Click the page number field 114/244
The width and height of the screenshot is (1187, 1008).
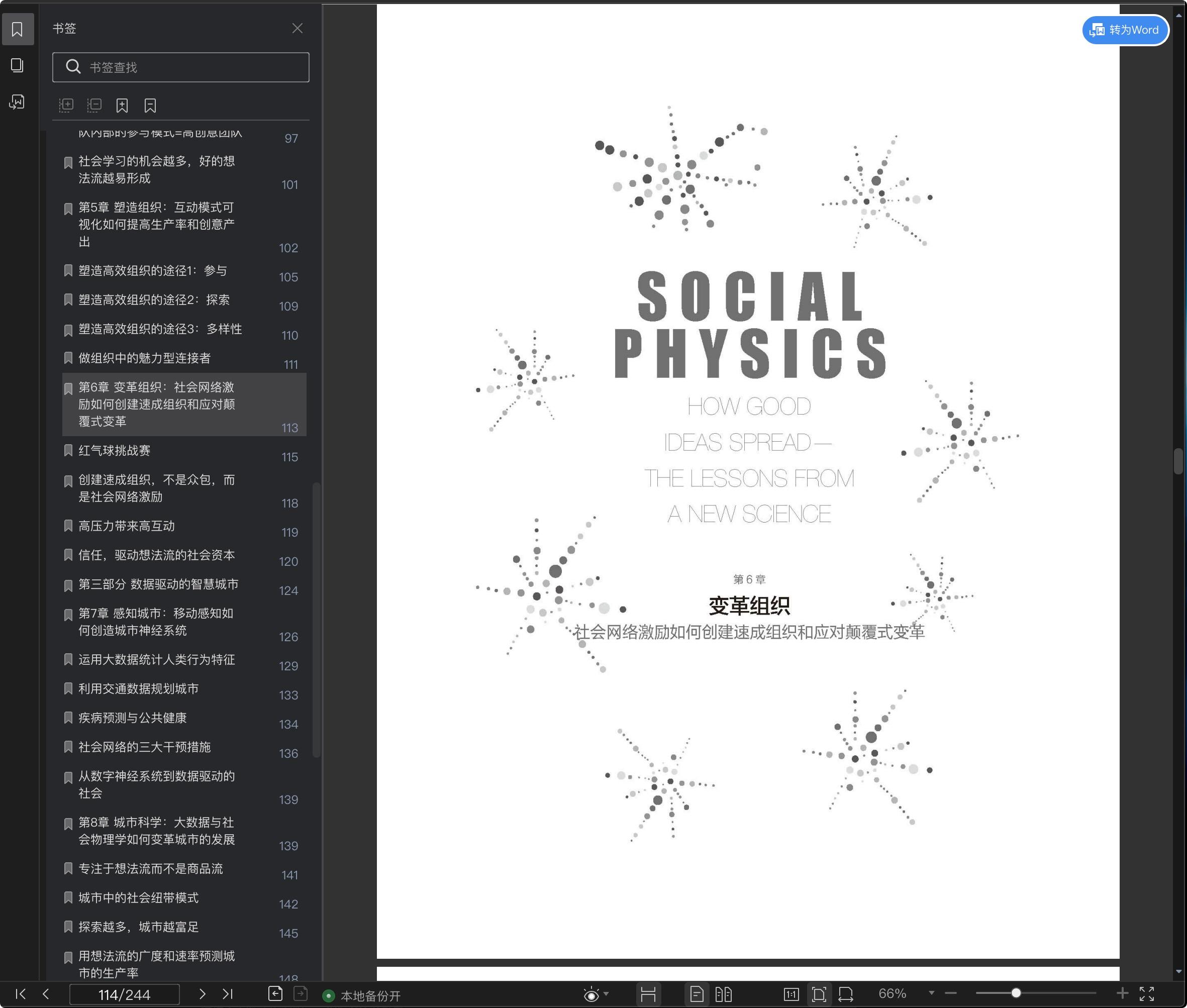124,994
